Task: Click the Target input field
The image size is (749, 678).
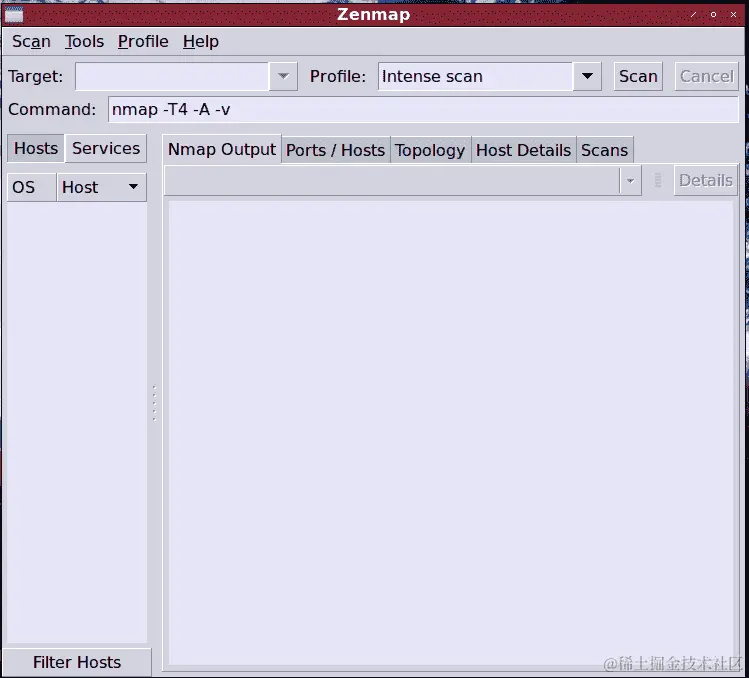Action: point(172,76)
